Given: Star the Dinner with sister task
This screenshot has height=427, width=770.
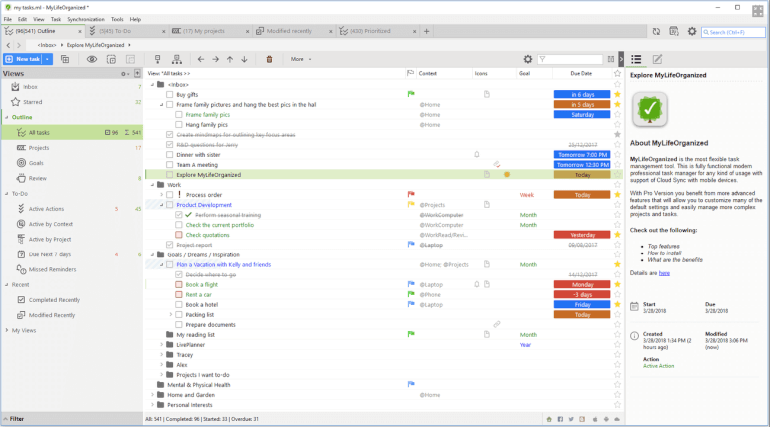Looking at the screenshot, I should coord(617,155).
